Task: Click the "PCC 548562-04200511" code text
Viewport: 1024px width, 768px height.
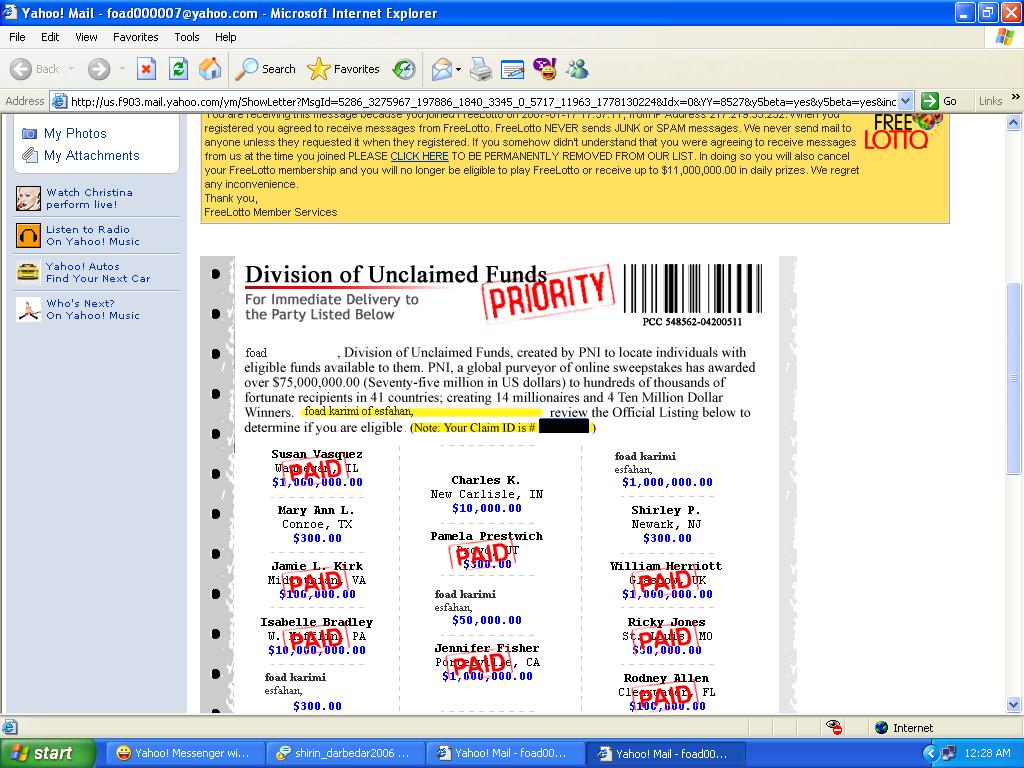Action: (x=692, y=321)
